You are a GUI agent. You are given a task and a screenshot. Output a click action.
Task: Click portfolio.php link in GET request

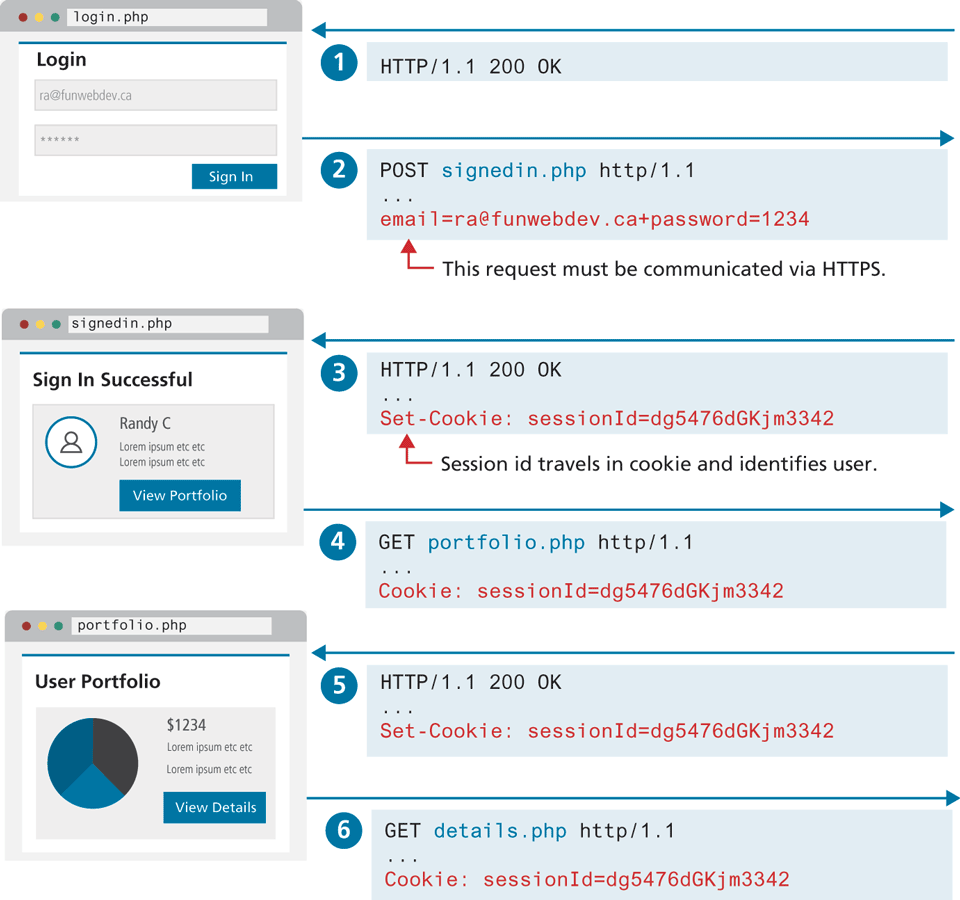[506, 543]
